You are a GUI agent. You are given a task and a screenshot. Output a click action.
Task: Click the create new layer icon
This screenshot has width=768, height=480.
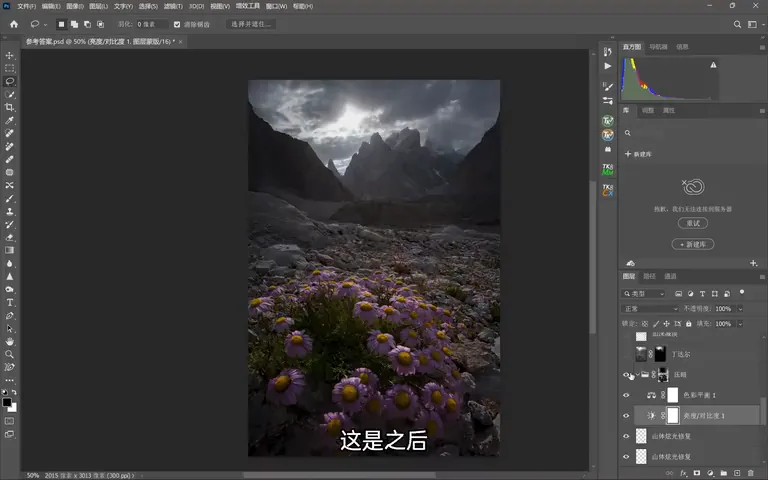737,473
